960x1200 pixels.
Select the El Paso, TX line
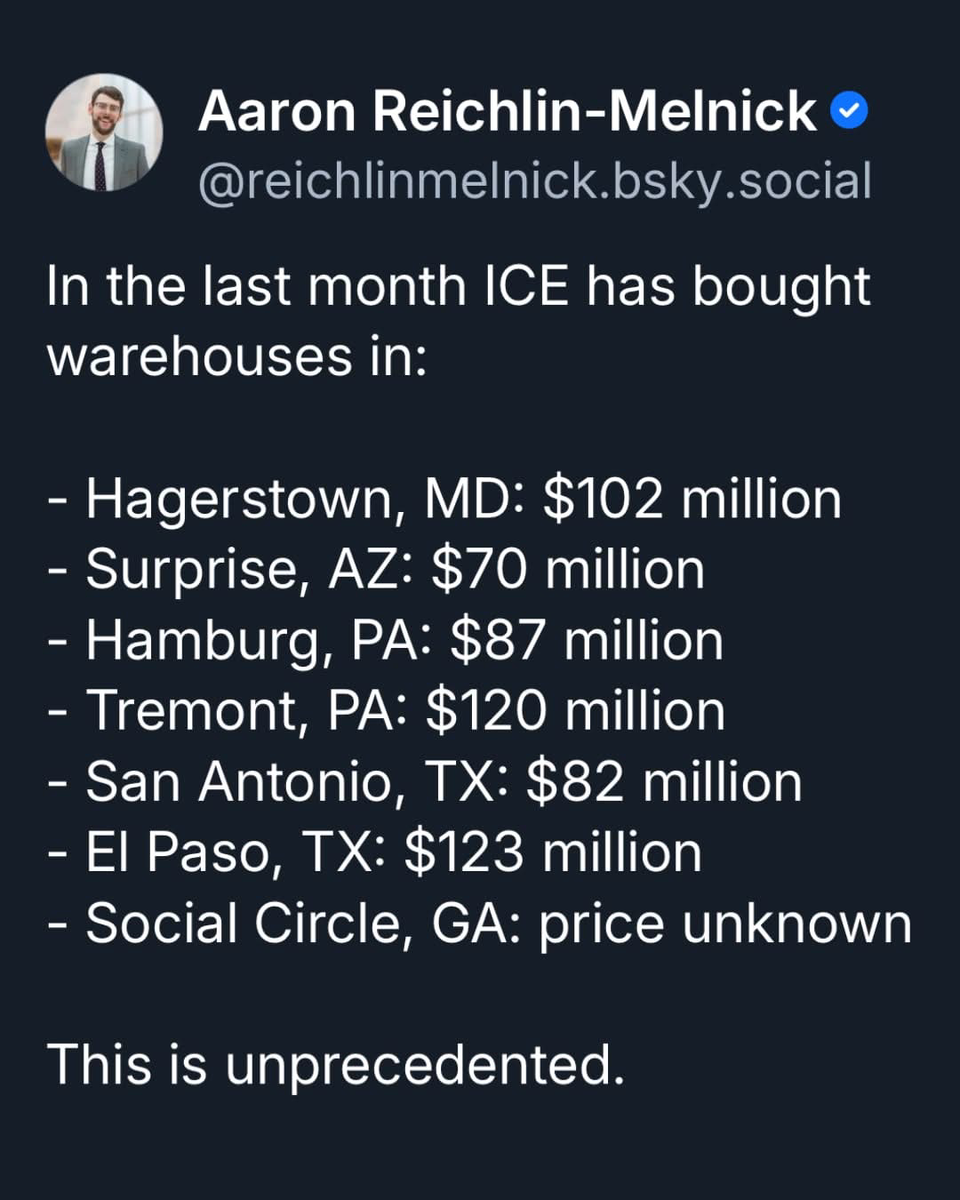point(374,852)
